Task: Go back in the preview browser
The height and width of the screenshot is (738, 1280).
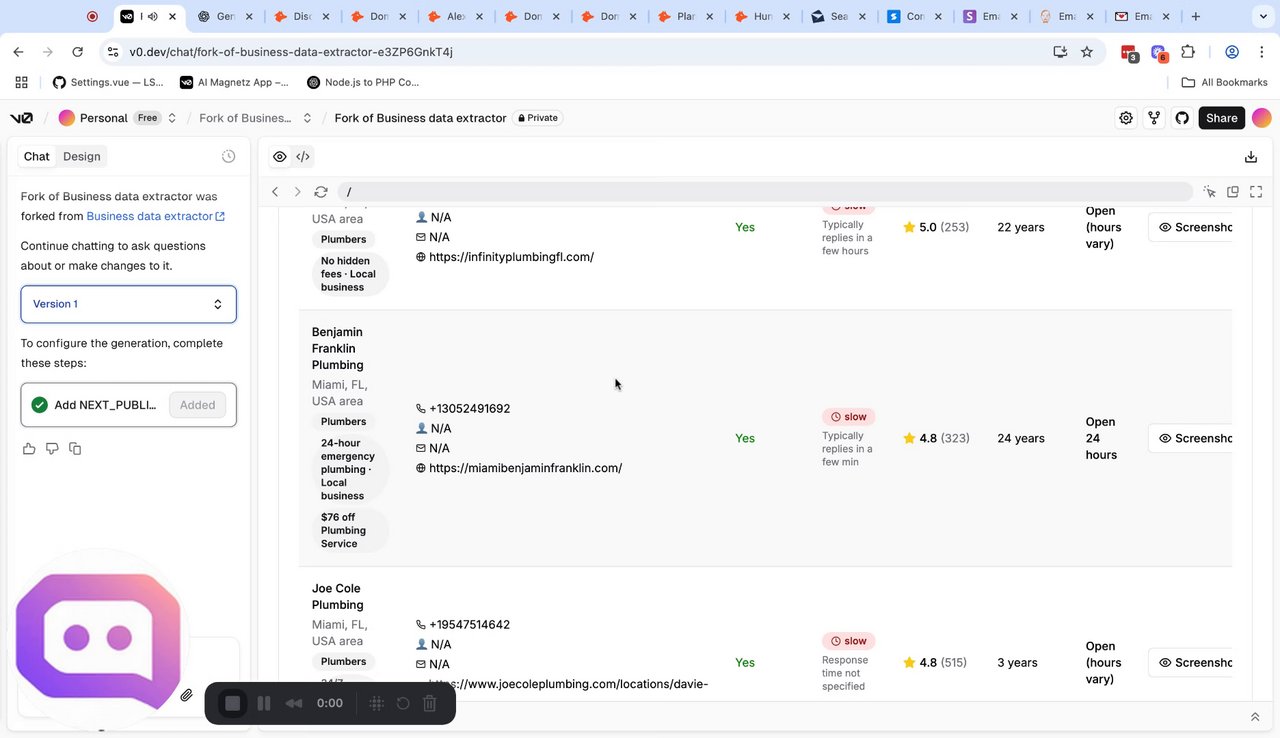Action: pyautogui.click(x=275, y=192)
